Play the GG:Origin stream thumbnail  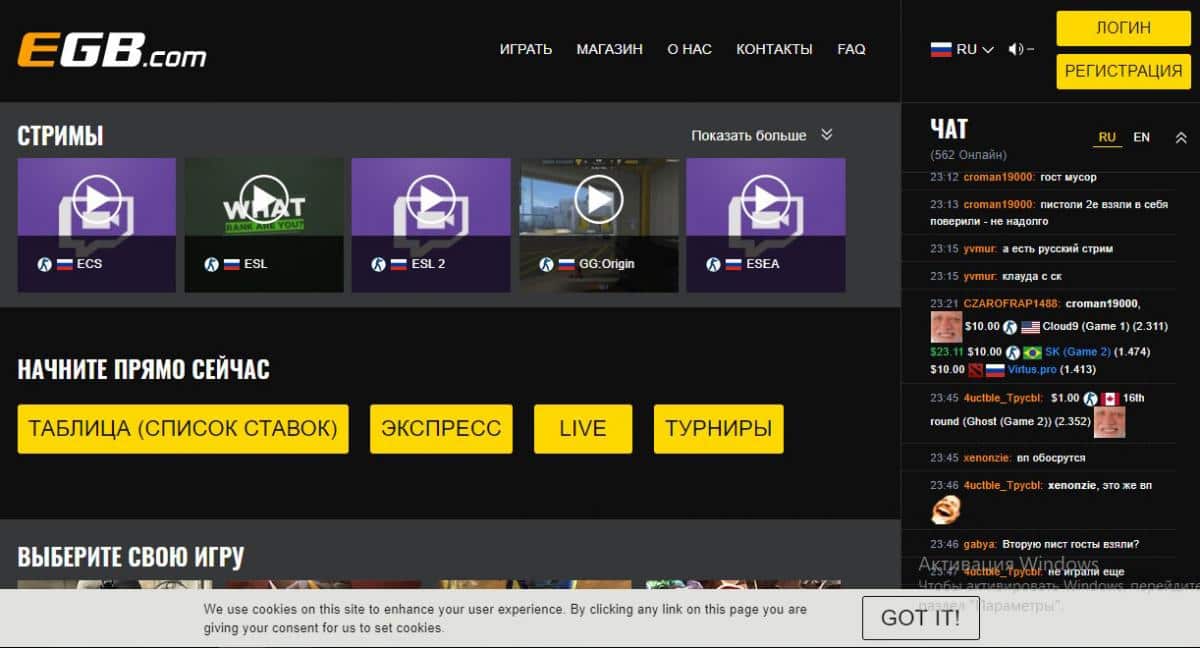[x=598, y=201]
